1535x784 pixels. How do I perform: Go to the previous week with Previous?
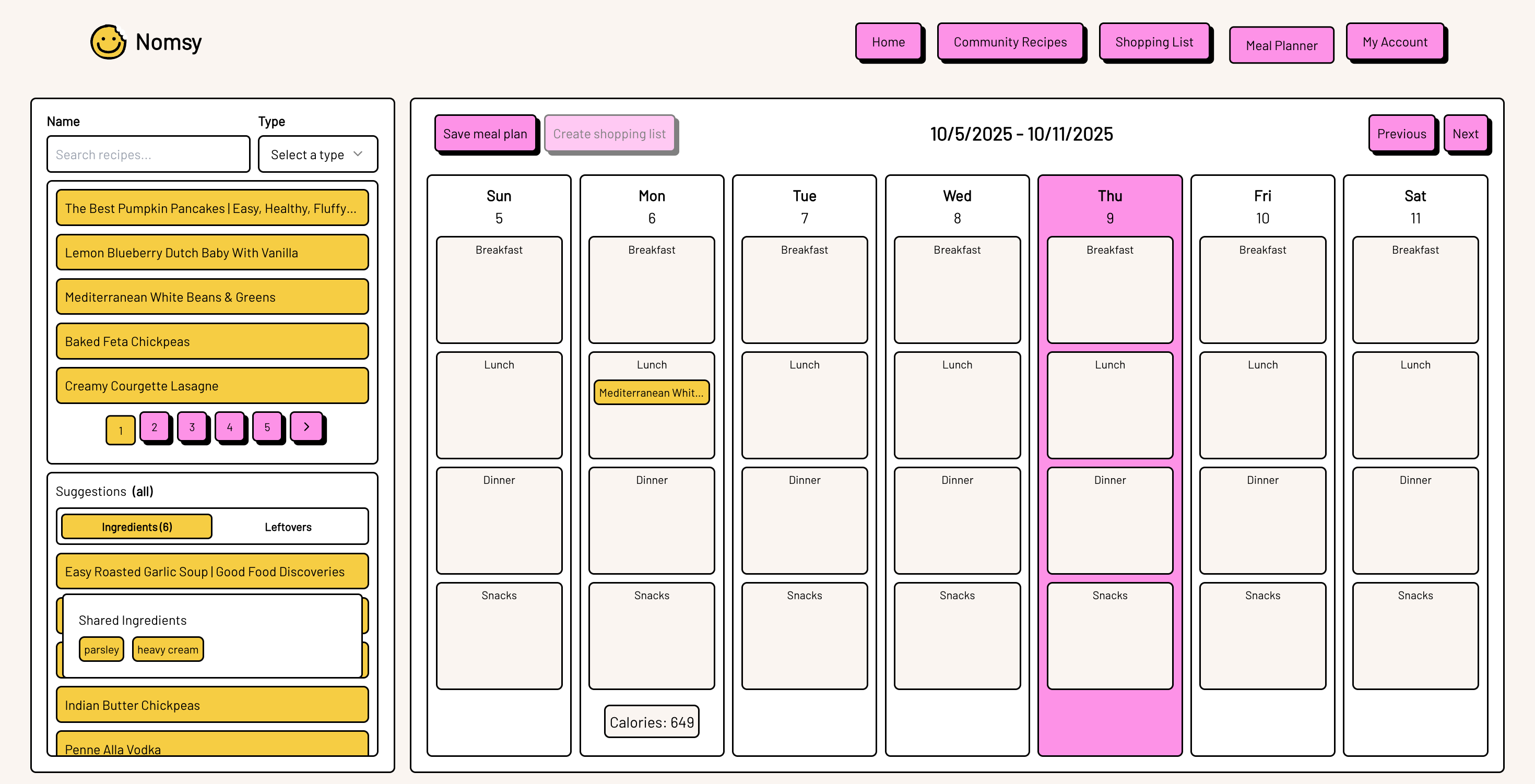tap(1401, 134)
